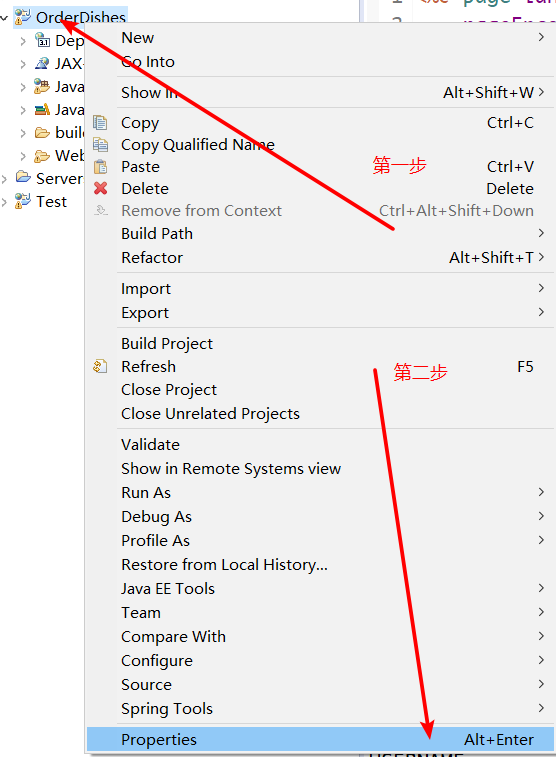Choose Validate from the menu
This screenshot has width=556, height=757.
(319, 444)
